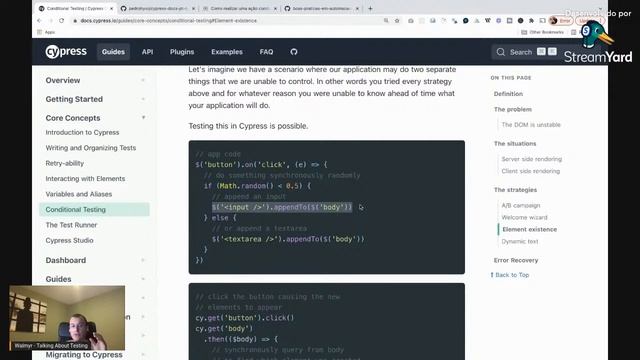Screen dimensions: 640x360
Task: Open the Cypress logo home link
Action: [66, 52]
